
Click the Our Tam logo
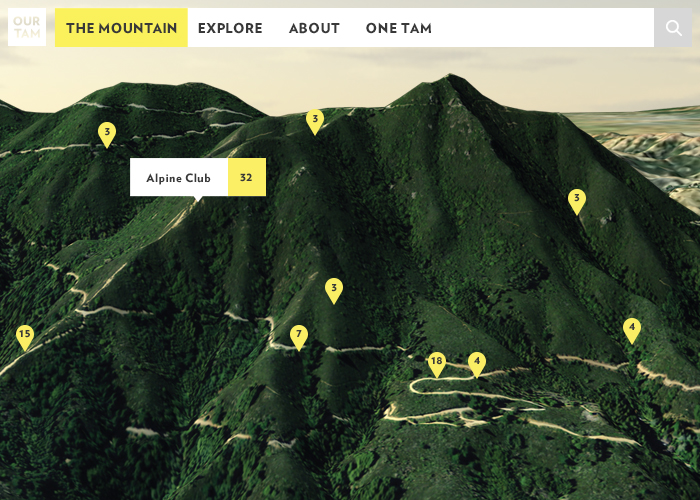point(27,28)
